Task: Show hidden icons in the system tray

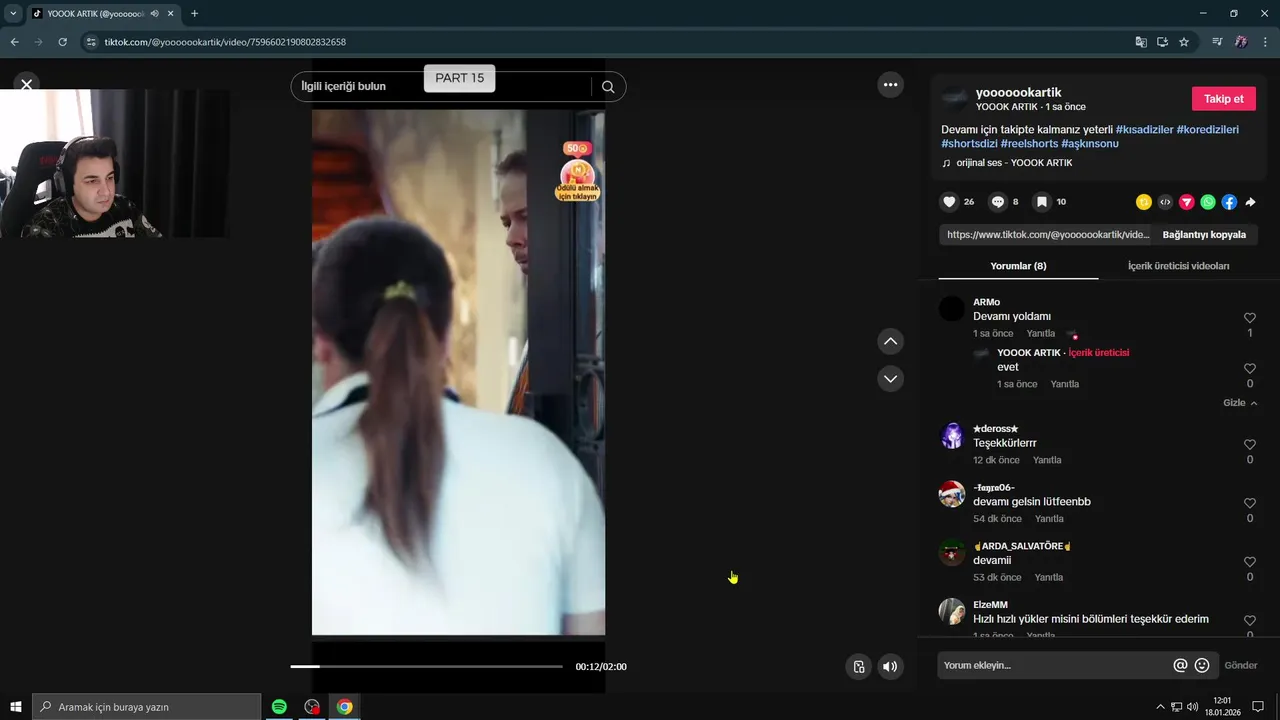Action: tap(1160, 707)
